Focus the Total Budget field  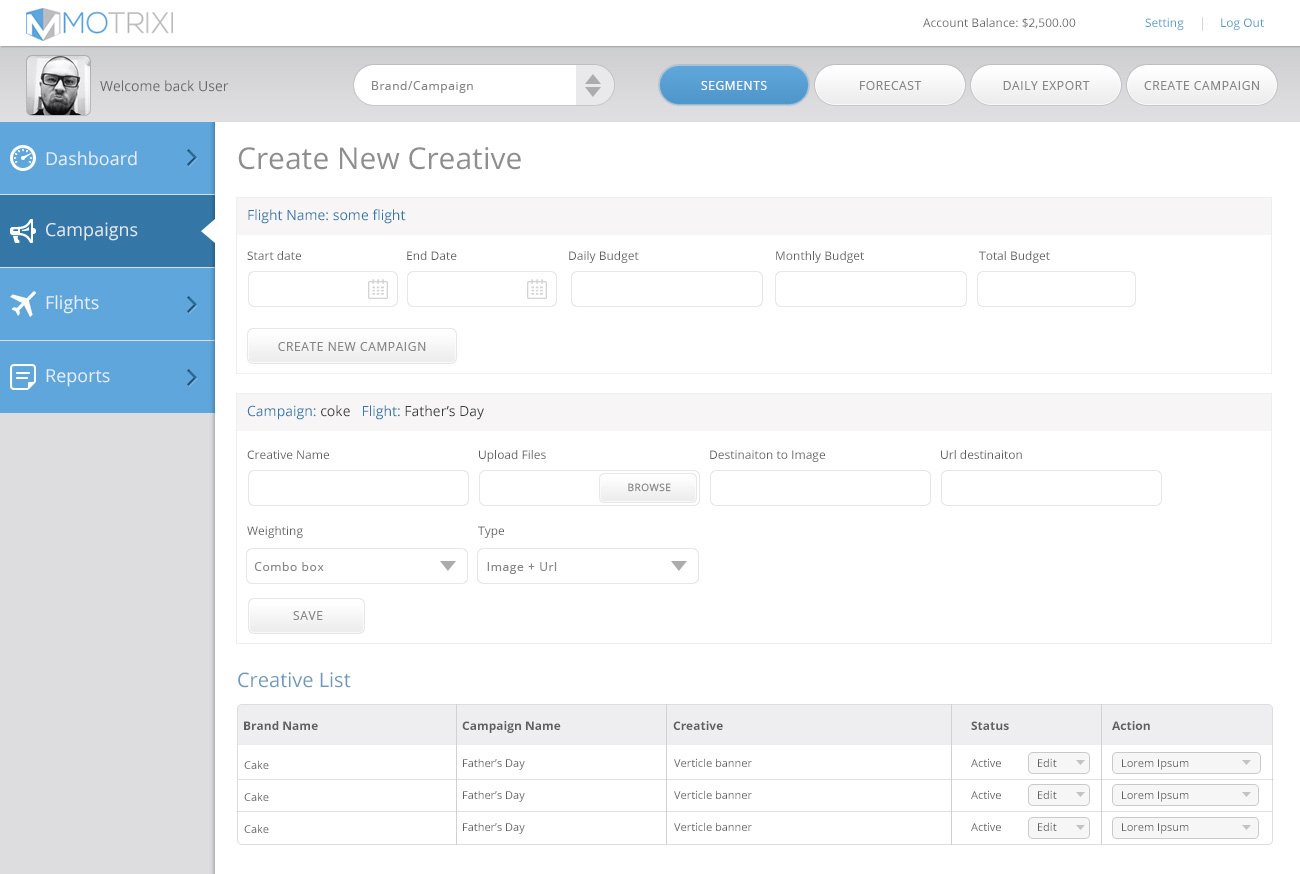click(1056, 289)
